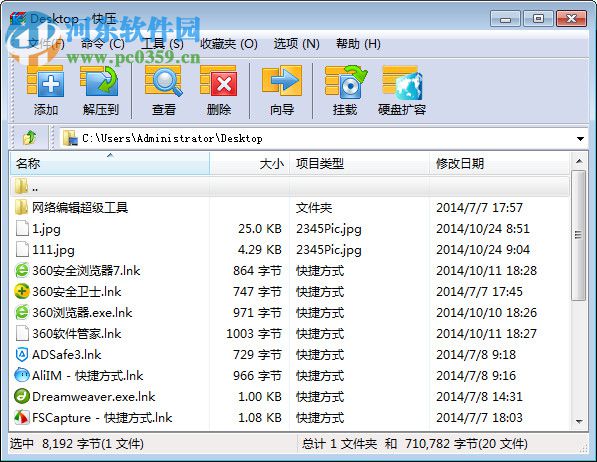597x462 pixels.
Task: Select the row named 360安全卫士.lnk
Action: [x=290, y=291]
